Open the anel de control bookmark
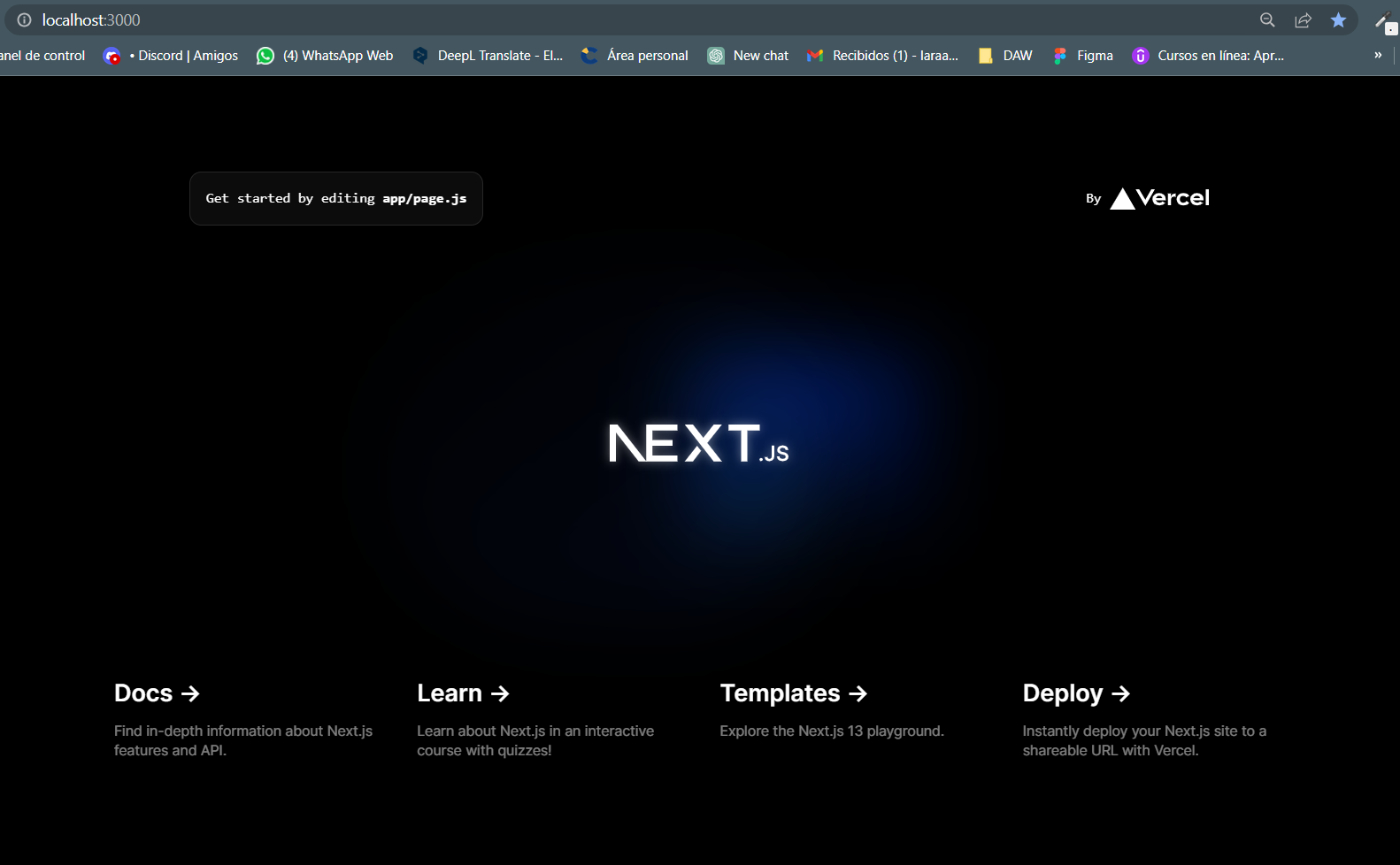1400x865 pixels. pyautogui.click(x=42, y=55)
